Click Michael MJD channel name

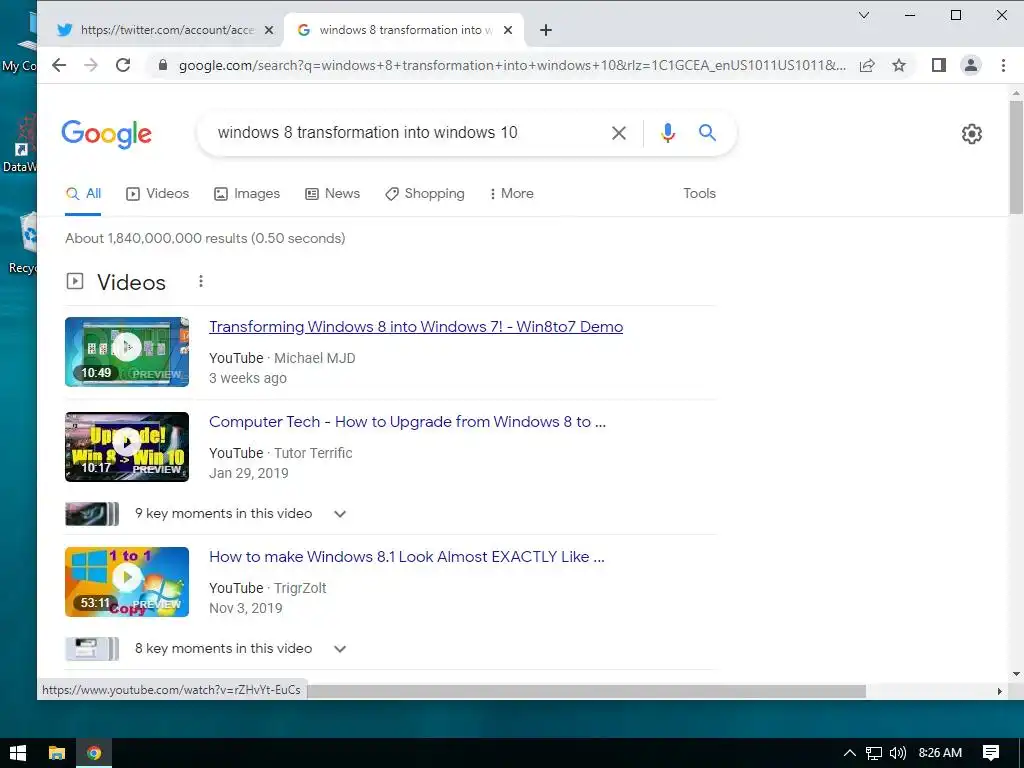pos(315,358)
